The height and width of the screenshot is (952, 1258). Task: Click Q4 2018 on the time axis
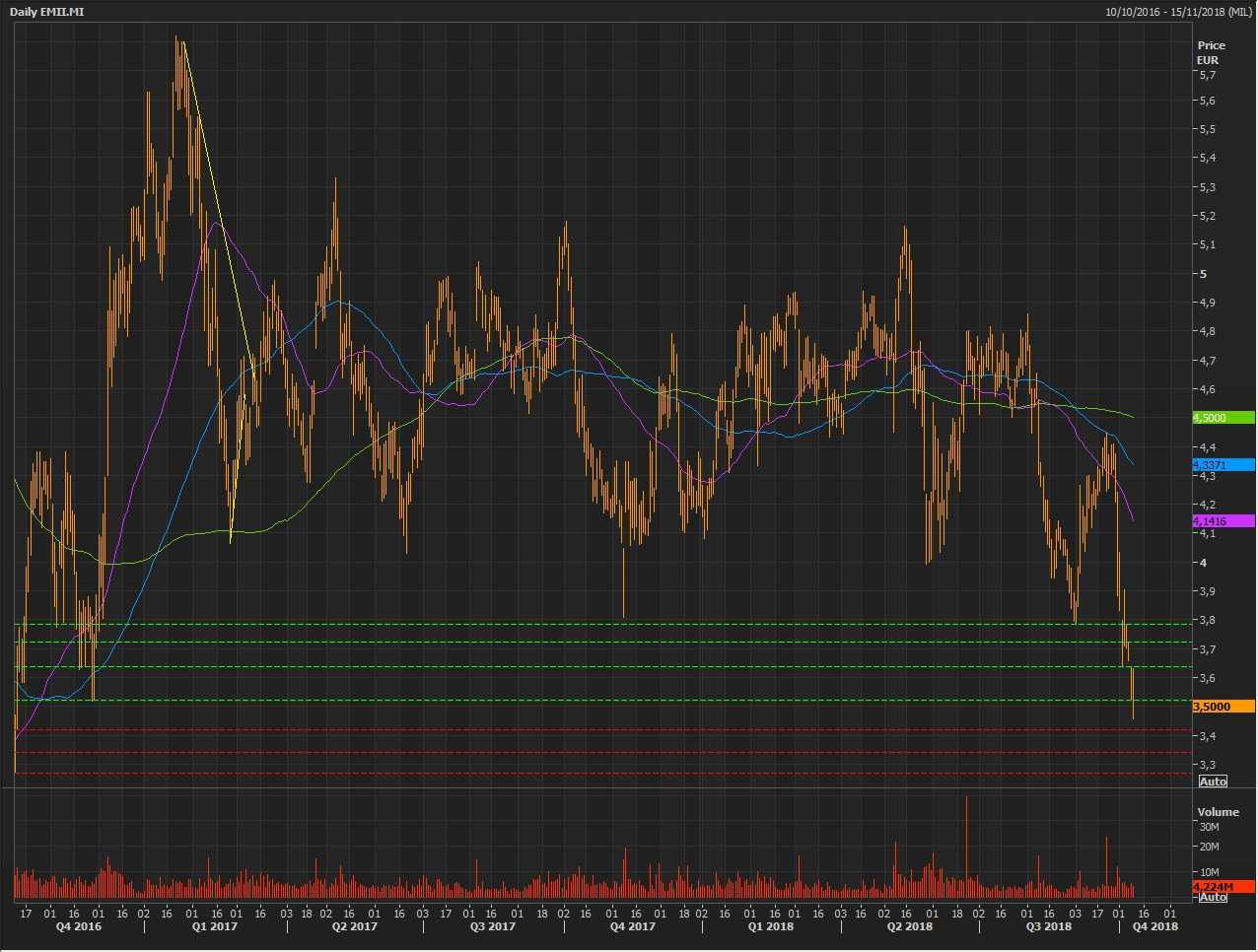pyautogui.click(x=1154, y=926)
